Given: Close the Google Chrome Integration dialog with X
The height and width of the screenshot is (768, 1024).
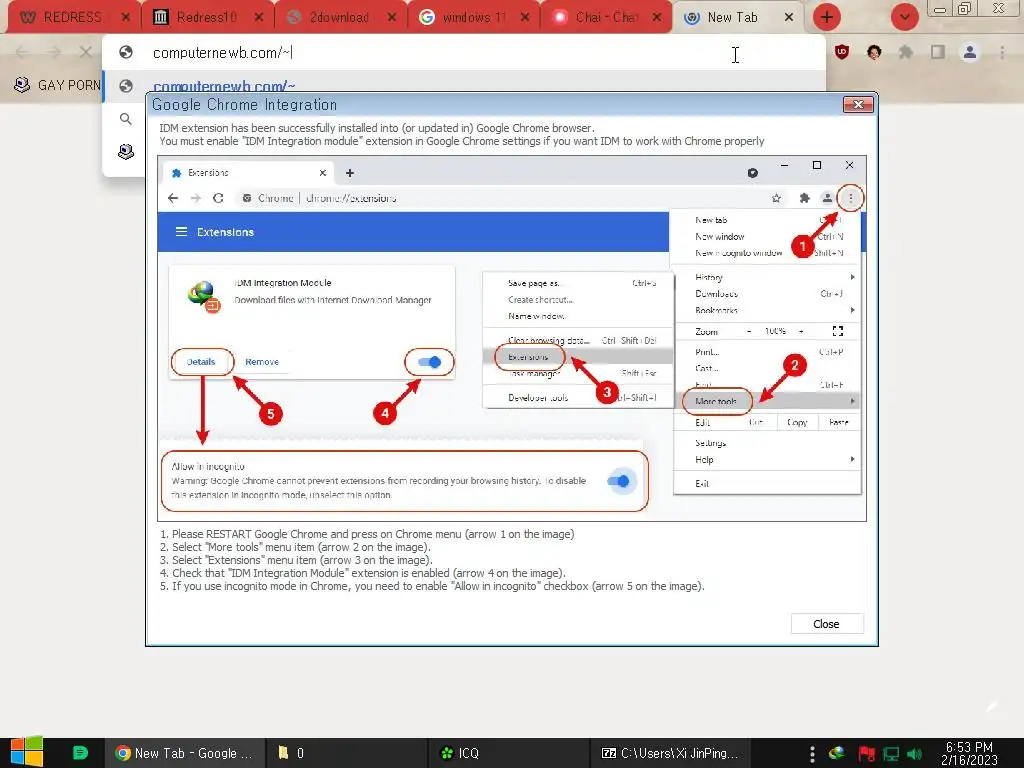Looking at the screenshot, I should (858, 104).
